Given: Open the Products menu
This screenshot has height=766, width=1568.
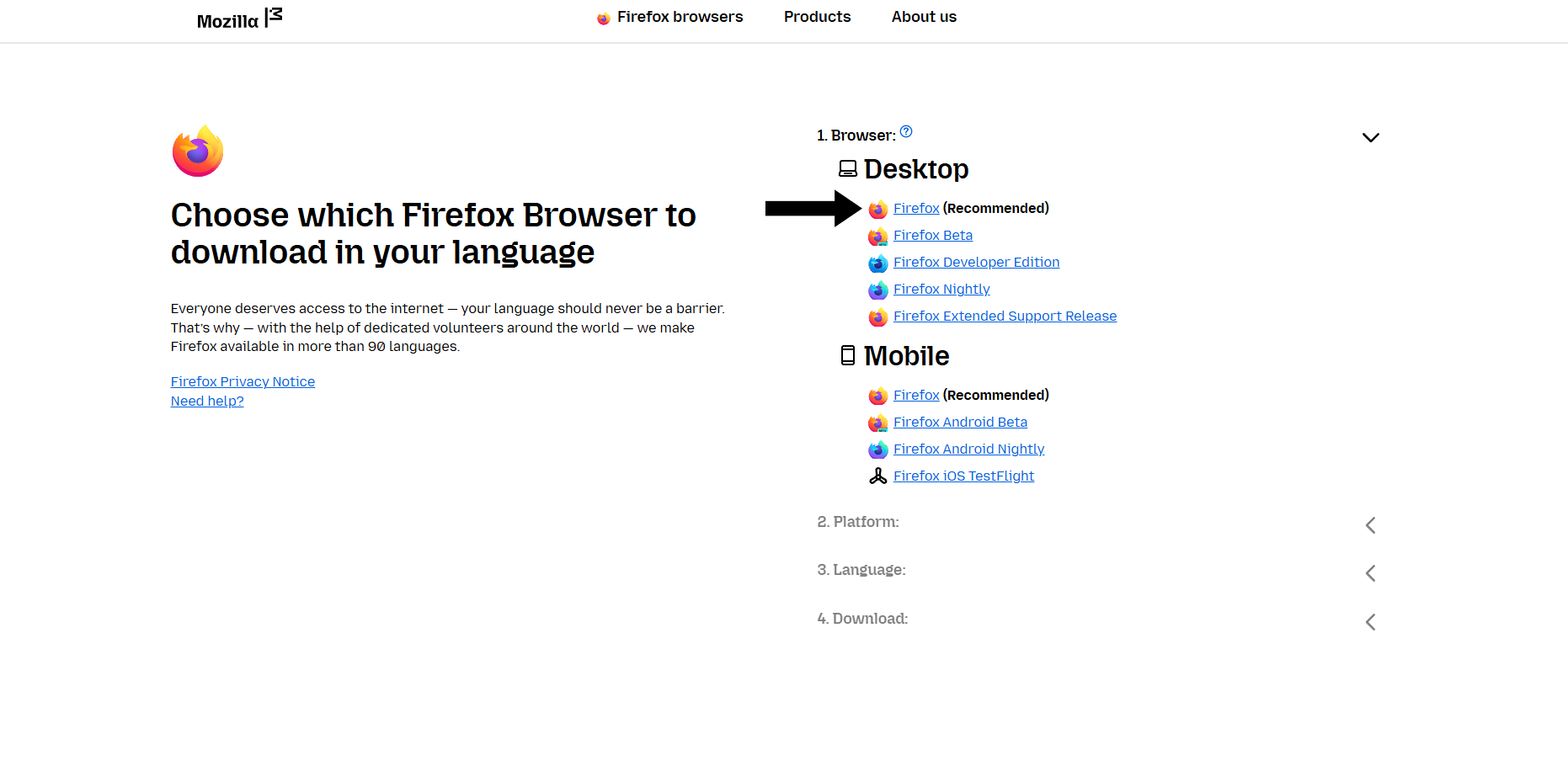Looking at the screenshot, I should tap(818, 17).
